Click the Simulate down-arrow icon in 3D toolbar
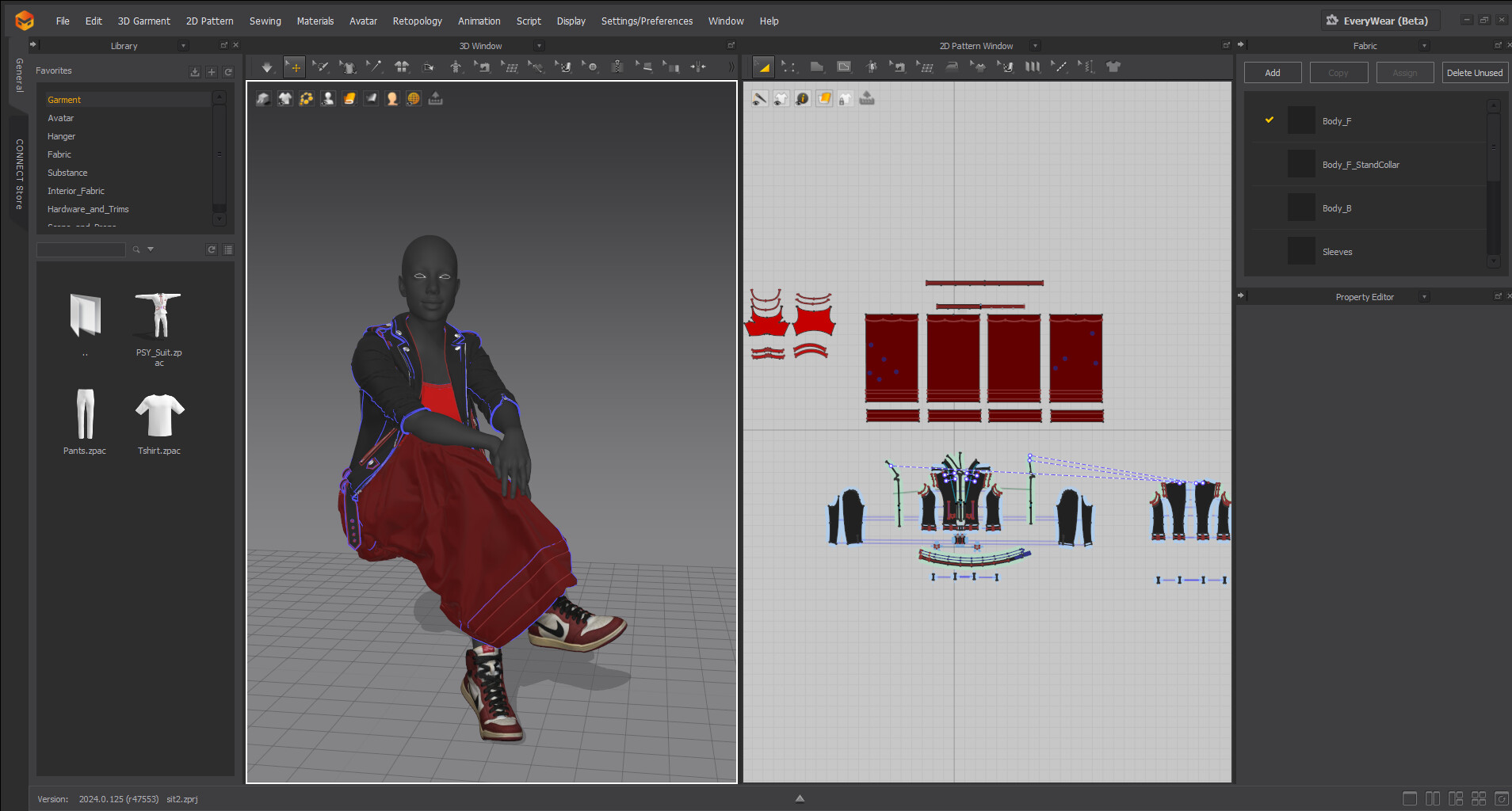Viewport: 1512px width, 811px height. 267,67
